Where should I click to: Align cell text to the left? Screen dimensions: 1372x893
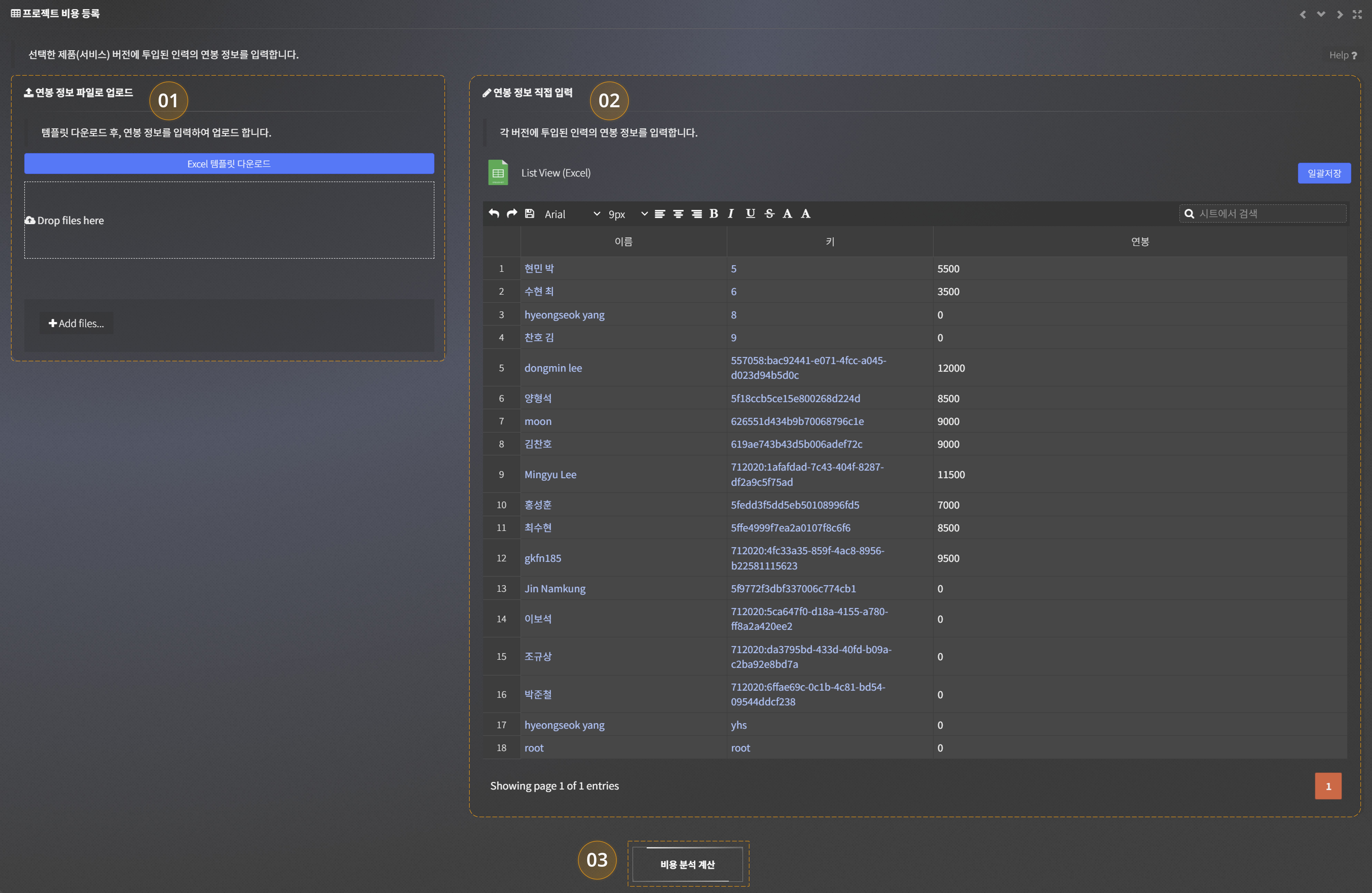(x=660, y=214)
